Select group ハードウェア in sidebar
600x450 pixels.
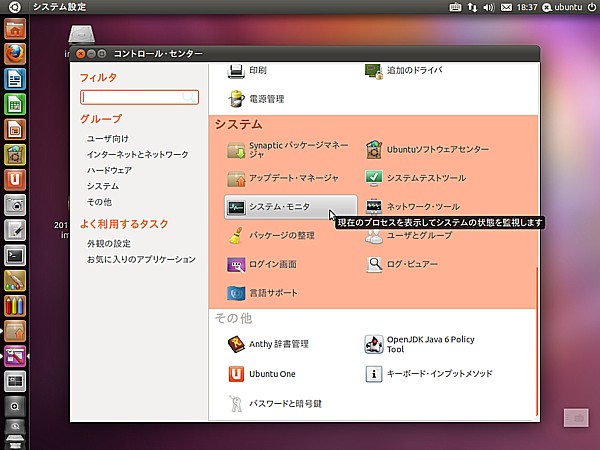(x=109, y=171)
